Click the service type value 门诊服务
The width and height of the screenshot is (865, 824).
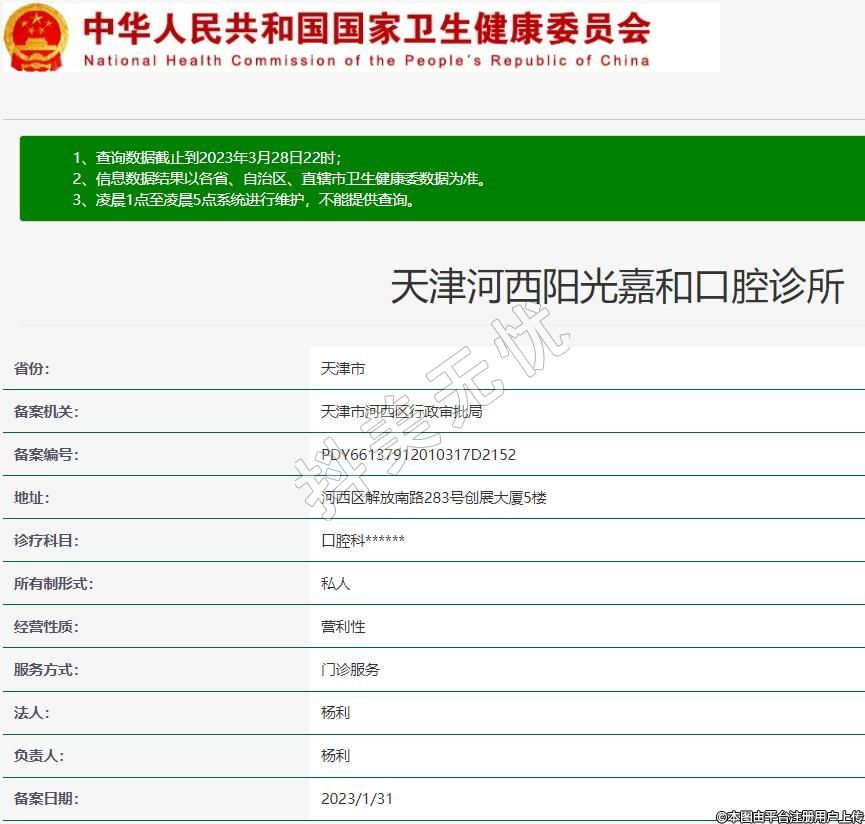pyautogui.click(x=350, y=670)
